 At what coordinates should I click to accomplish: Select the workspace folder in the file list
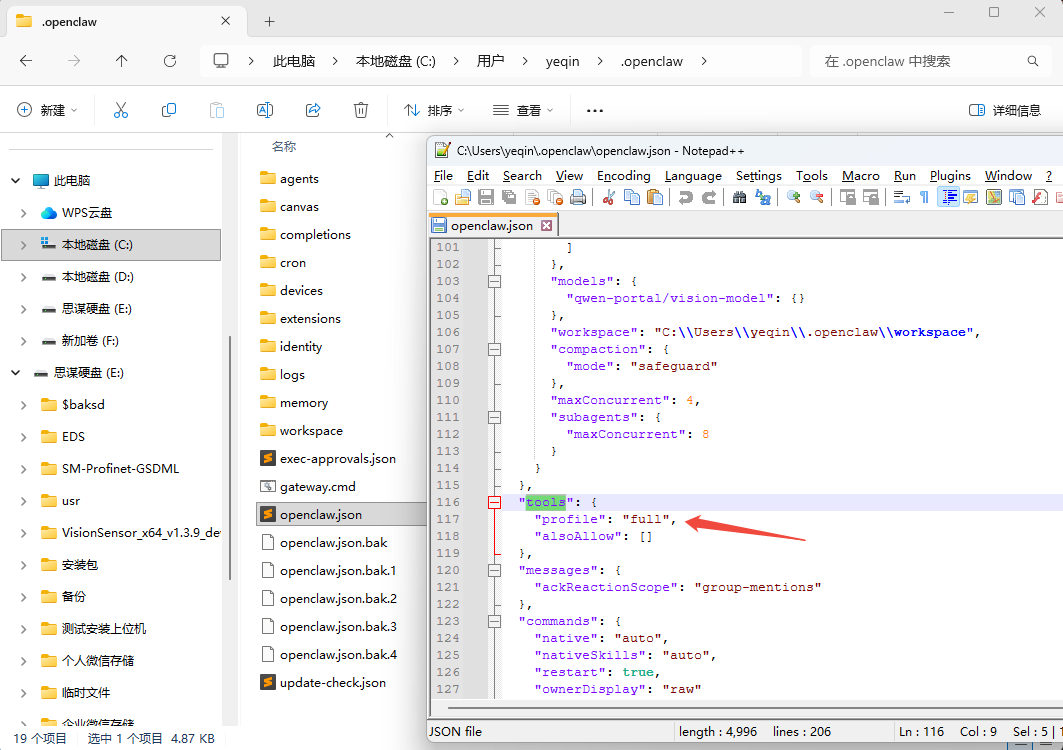click(x=311, y=431)
